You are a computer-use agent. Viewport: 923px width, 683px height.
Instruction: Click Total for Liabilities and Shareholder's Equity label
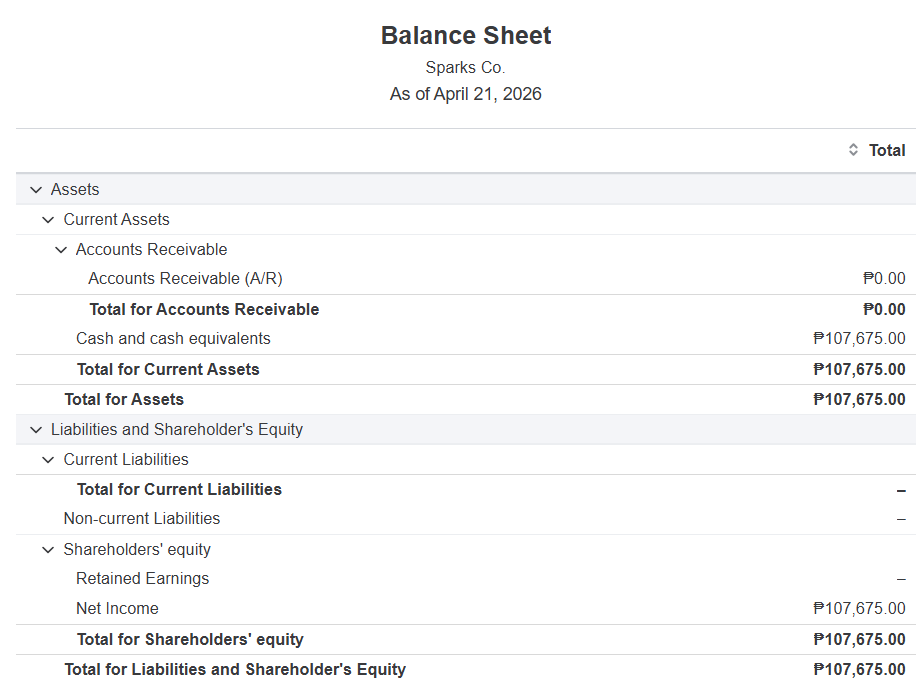[x=235, y=670]
